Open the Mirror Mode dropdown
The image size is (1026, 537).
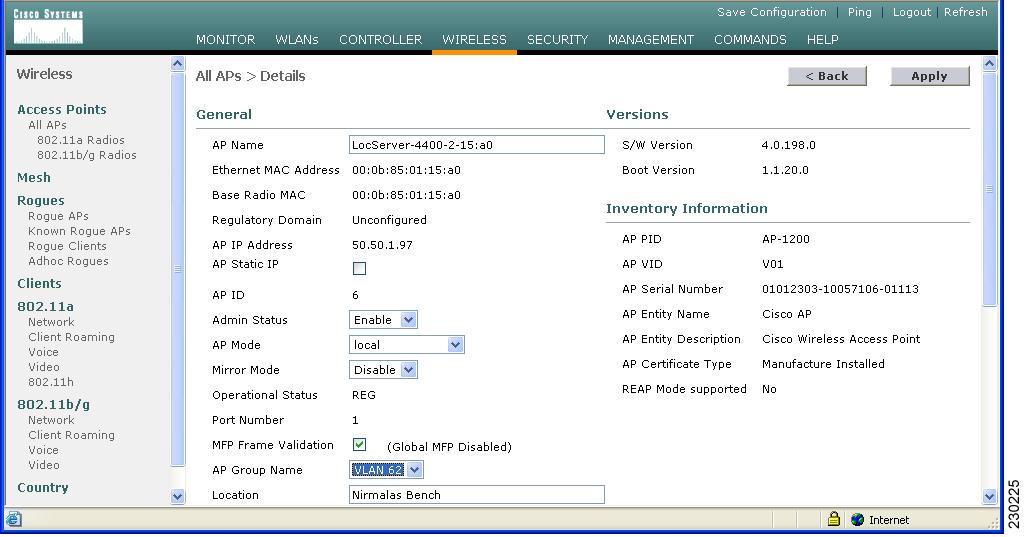click(383, 370)
